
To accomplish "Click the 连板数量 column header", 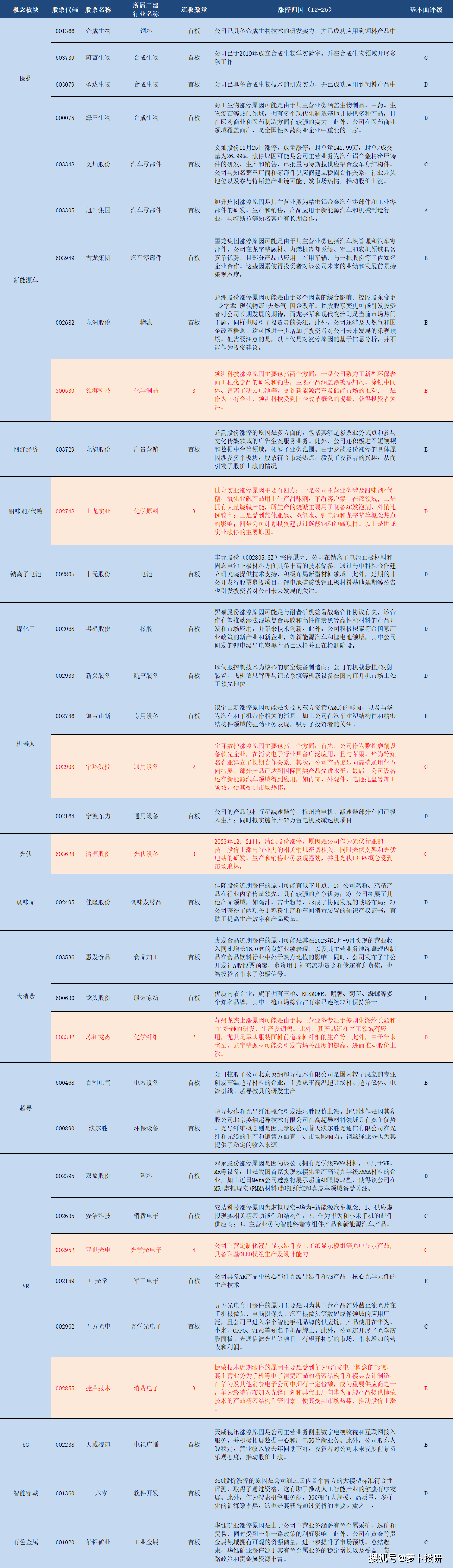I will click(x=194, y=10).
